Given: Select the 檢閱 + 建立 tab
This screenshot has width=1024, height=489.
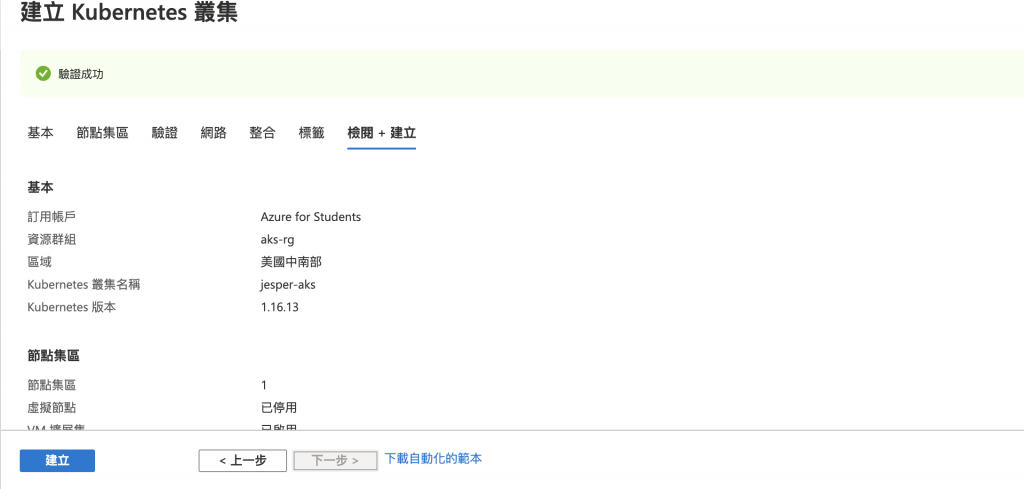Looking at the screenshot, I should coord(381,133).
